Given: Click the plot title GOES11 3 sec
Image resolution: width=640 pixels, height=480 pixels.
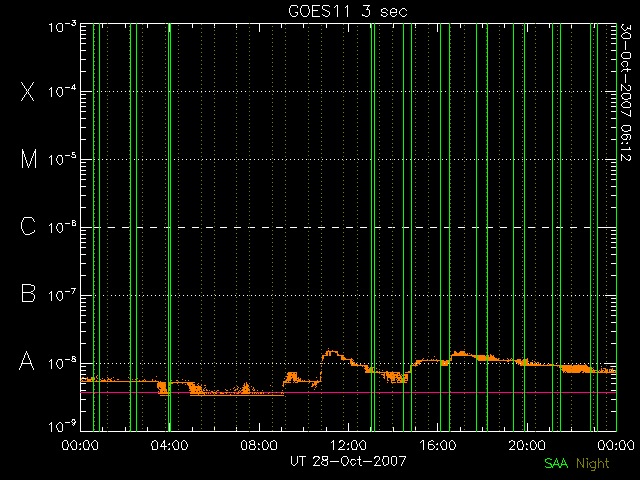Looking at the screenshot, I should pos(348,11).
